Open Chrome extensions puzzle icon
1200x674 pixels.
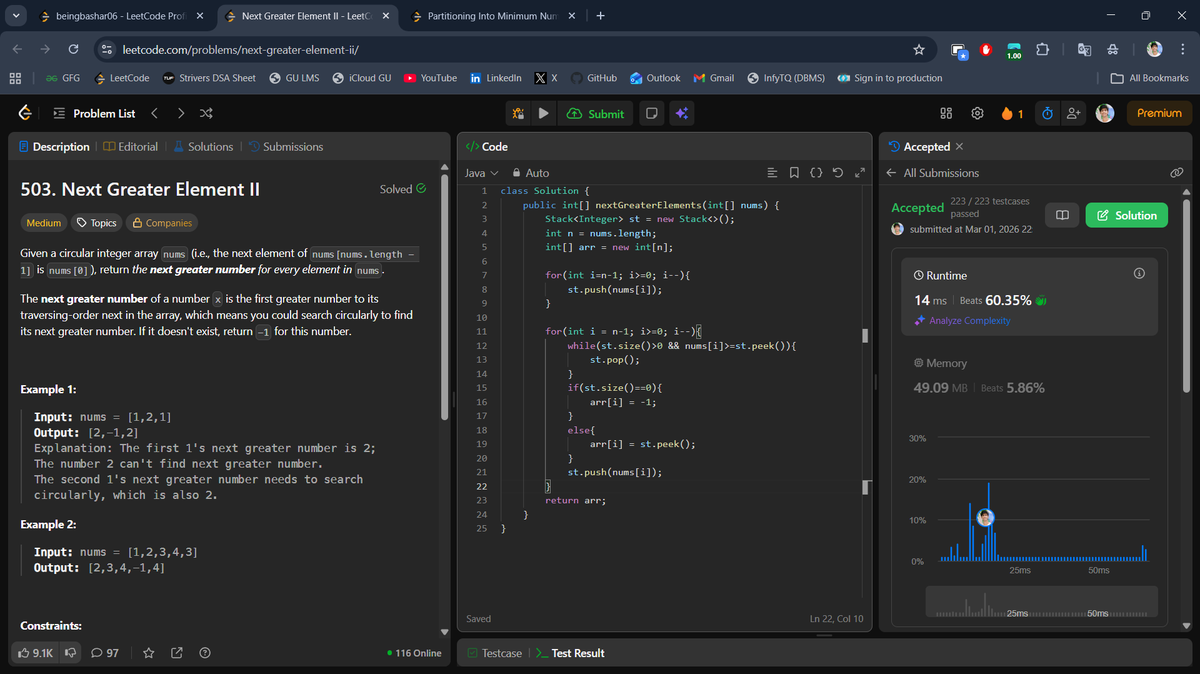(1043, 49)
